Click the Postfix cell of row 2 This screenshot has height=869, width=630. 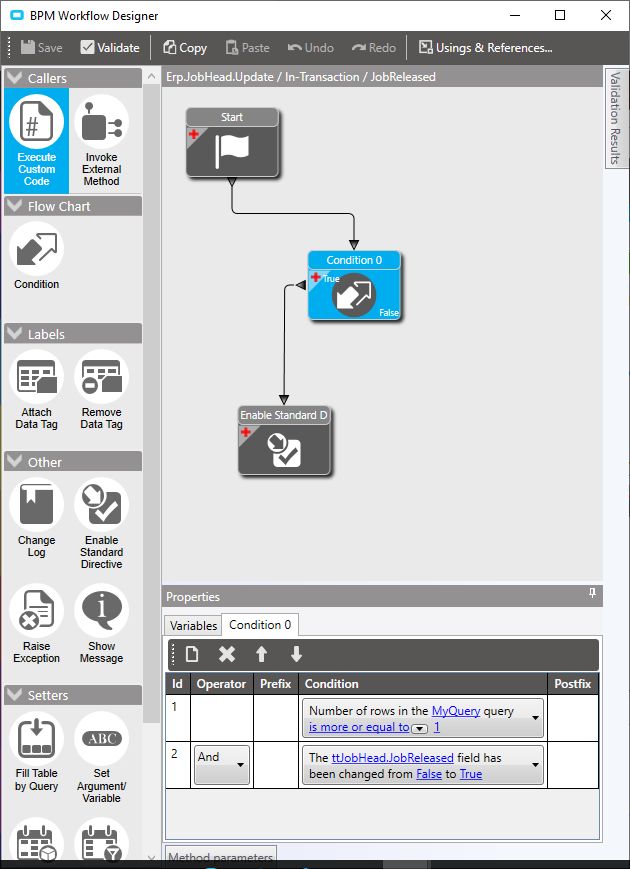pos(573,765)
